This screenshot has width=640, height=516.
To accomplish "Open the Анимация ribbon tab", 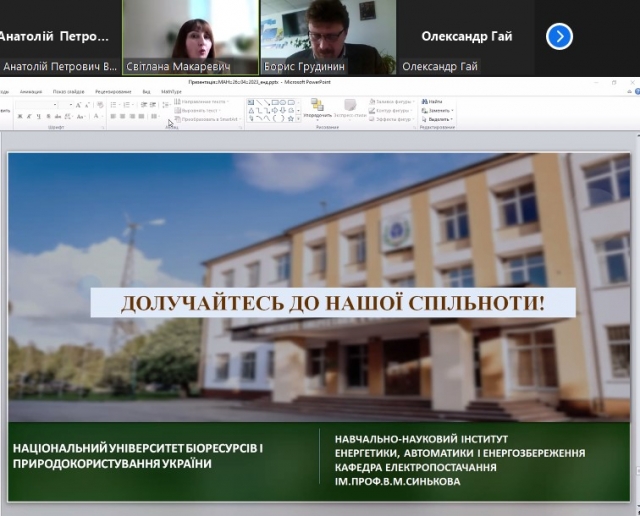I will point(31,92).
